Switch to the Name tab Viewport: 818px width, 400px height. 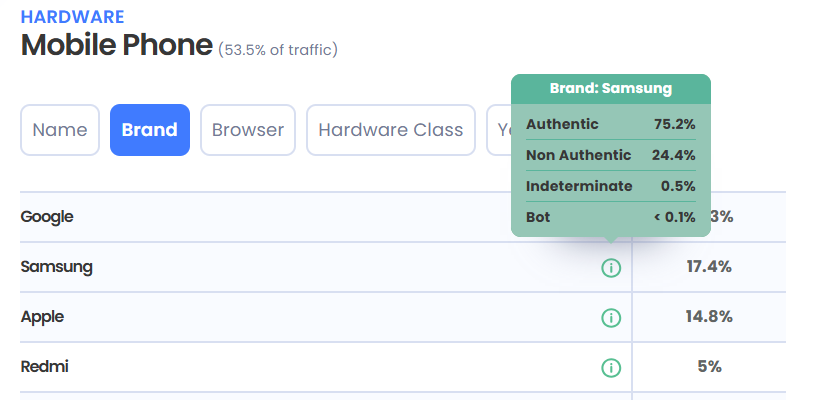pyautogui.click(x=60, y=130)
